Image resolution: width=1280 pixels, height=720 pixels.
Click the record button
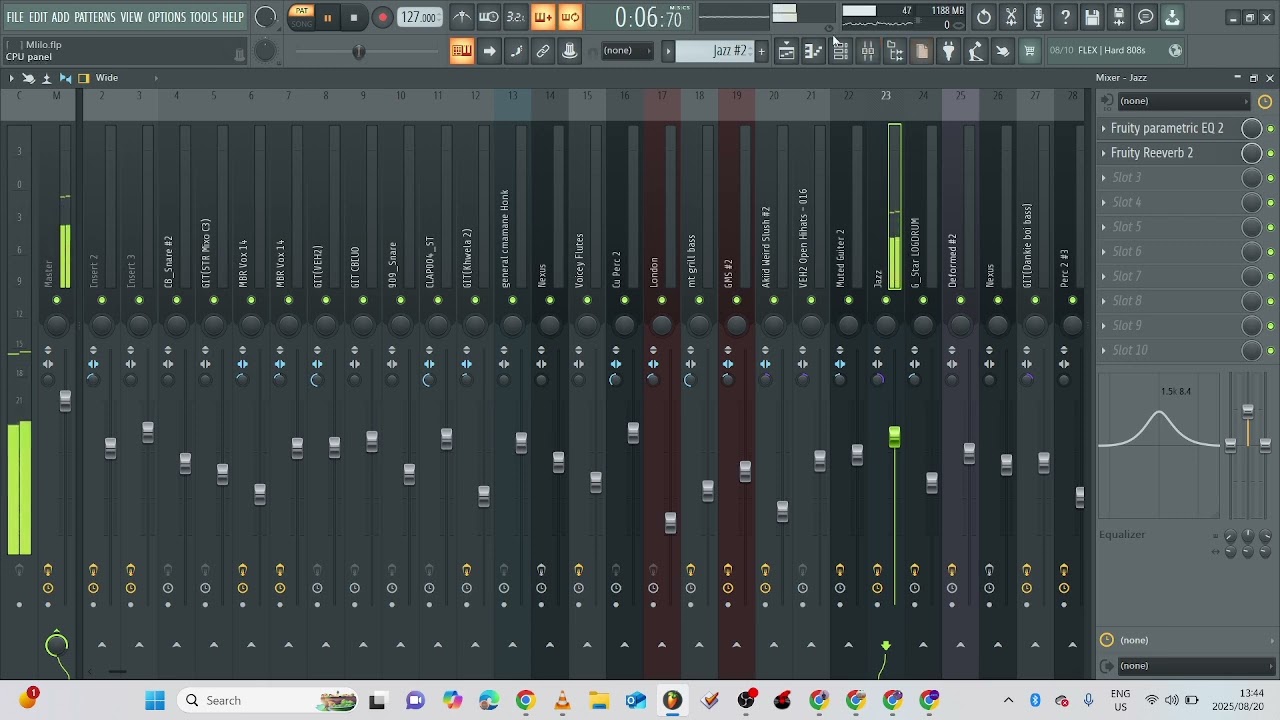click(x=382, y=17)
